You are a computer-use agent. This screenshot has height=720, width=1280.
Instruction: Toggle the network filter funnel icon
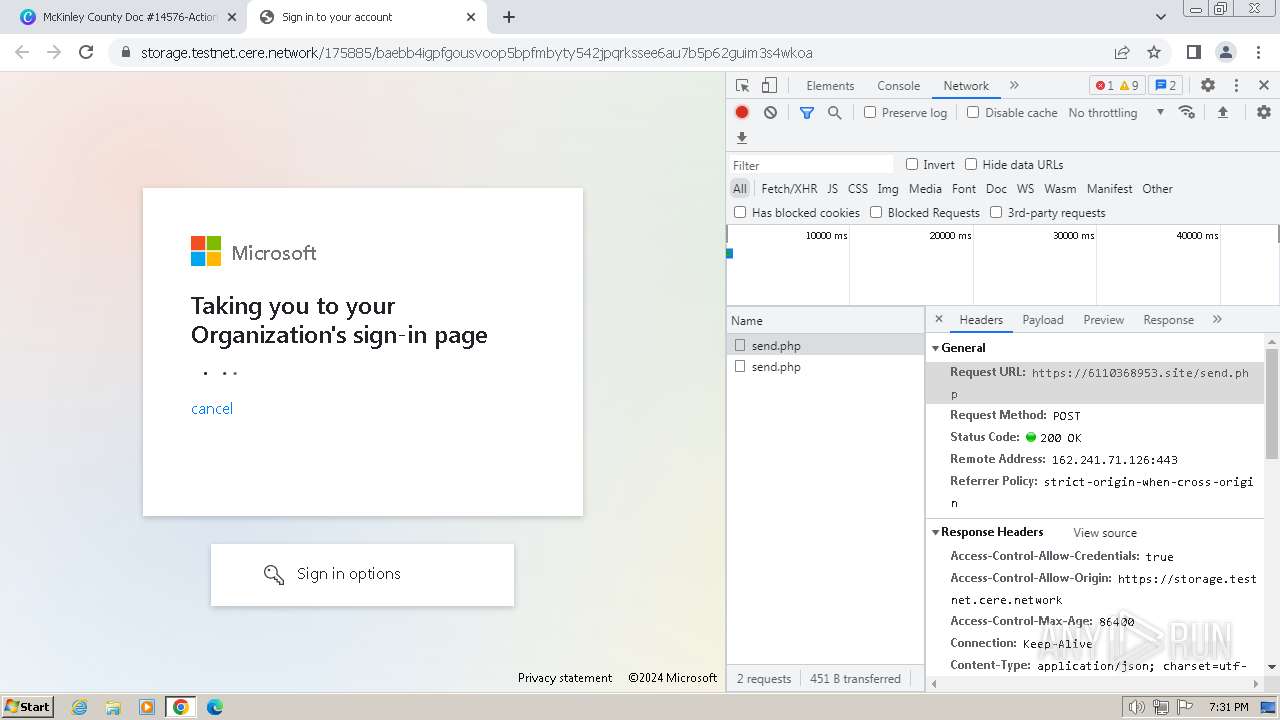(x=807, y=113)
